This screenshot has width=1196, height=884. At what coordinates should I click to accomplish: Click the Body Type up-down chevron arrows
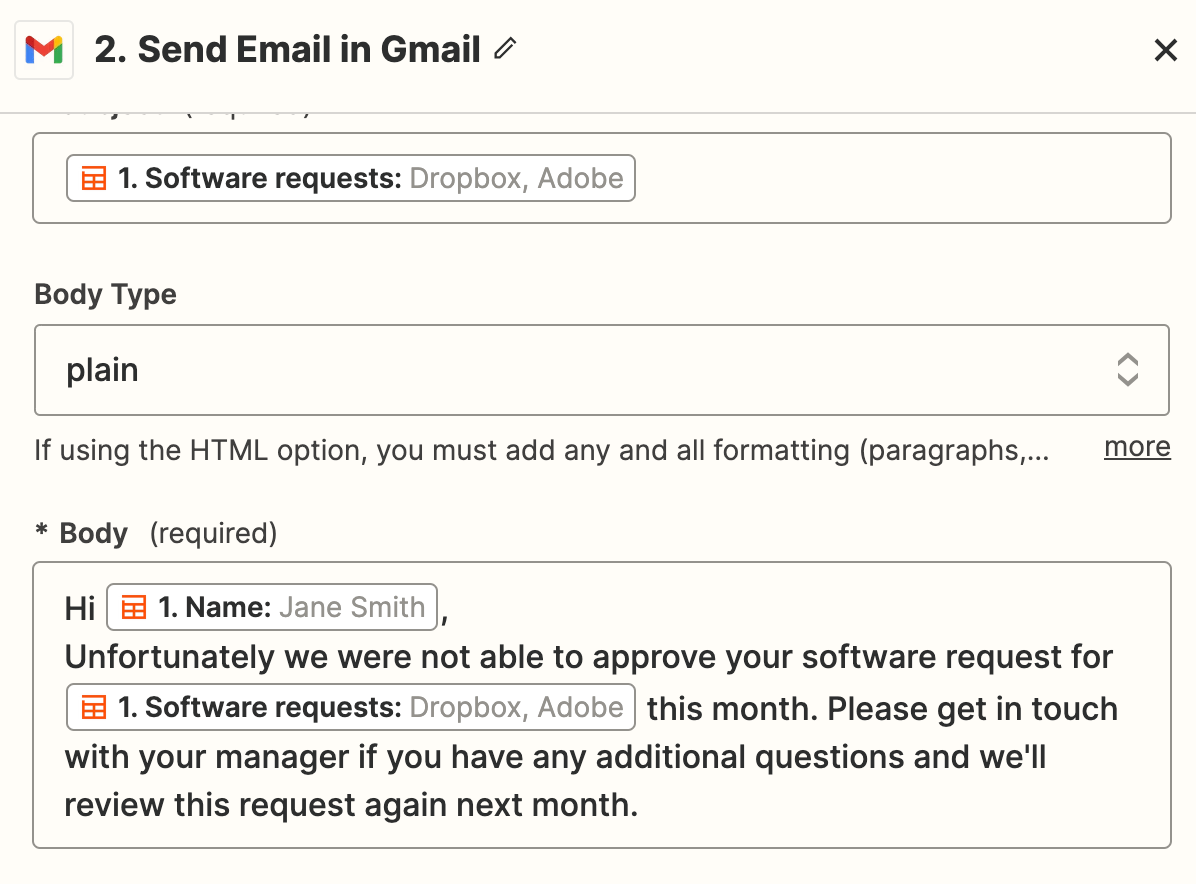click(x=1127, y=370)
